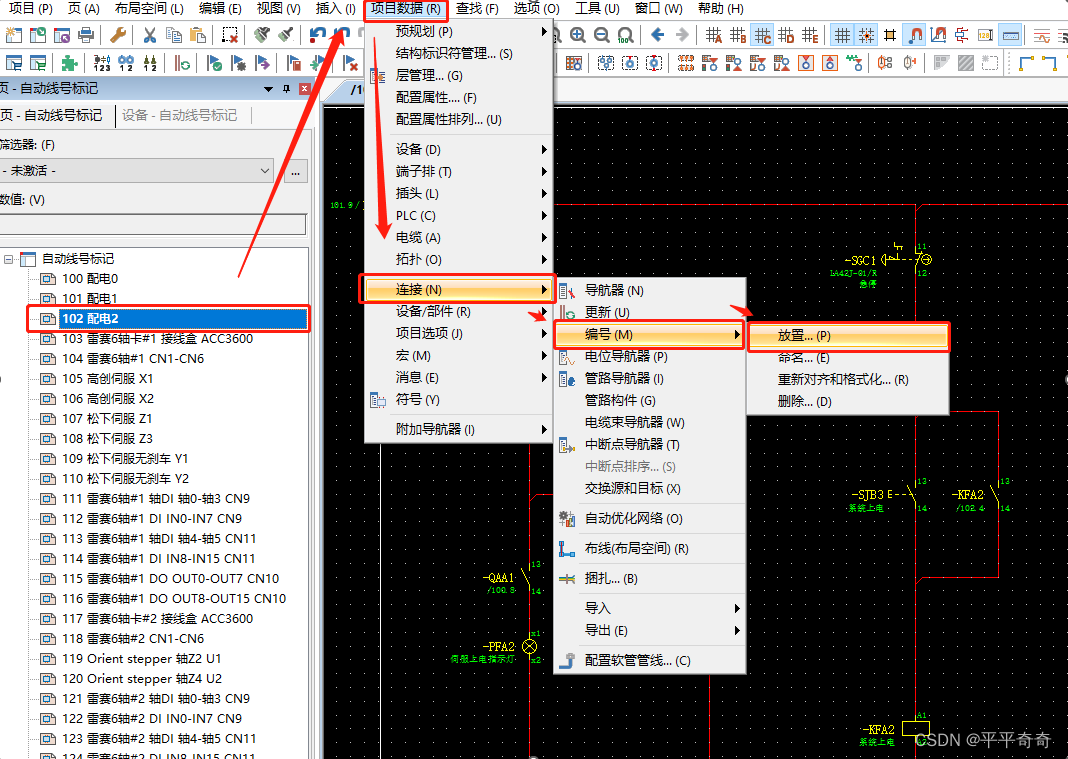
Task: Open the filter dropdown showing 未激活
Action: coord(137,171)
